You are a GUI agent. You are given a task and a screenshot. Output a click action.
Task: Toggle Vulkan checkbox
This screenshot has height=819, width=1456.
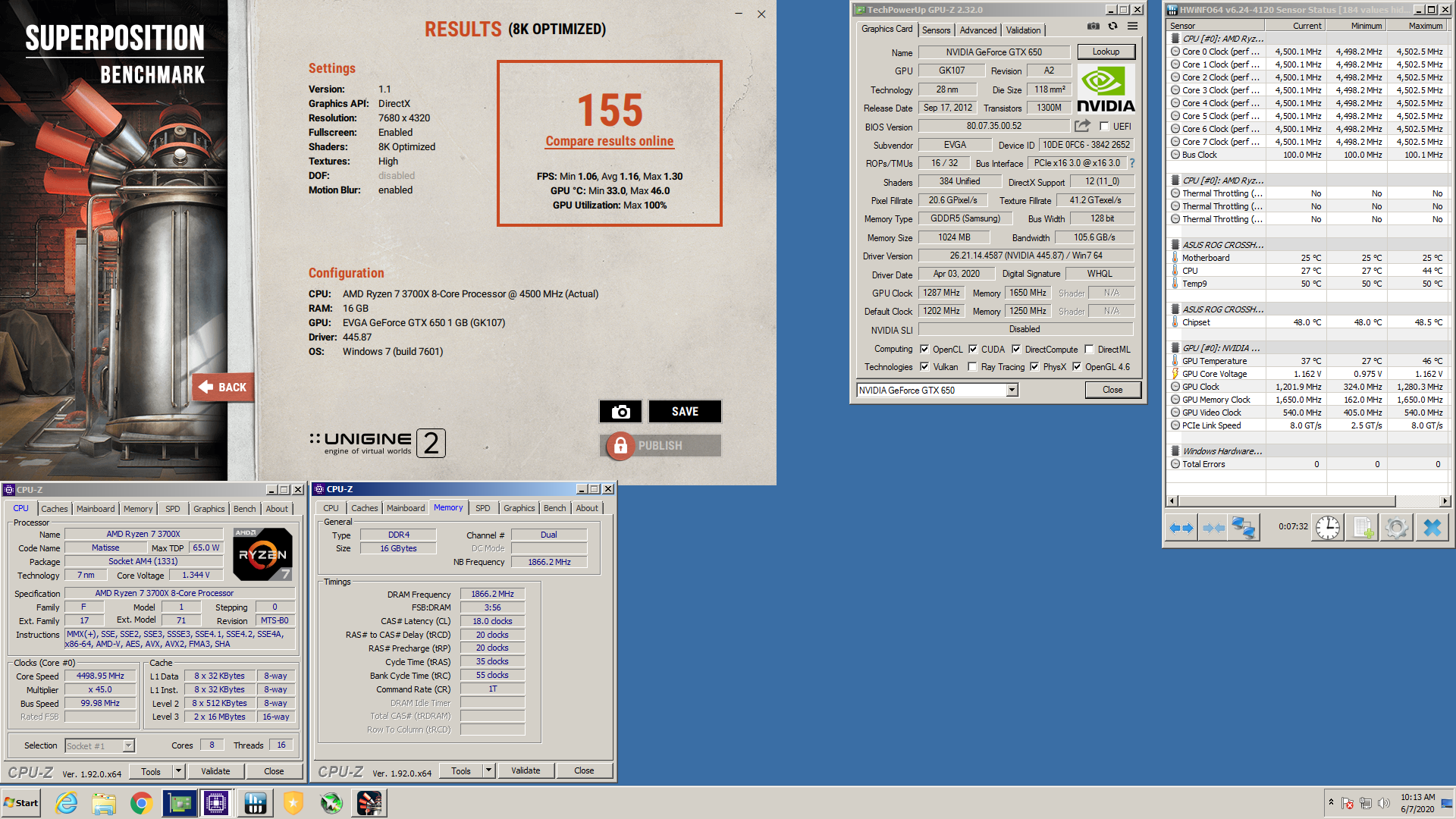pos(924,367)
